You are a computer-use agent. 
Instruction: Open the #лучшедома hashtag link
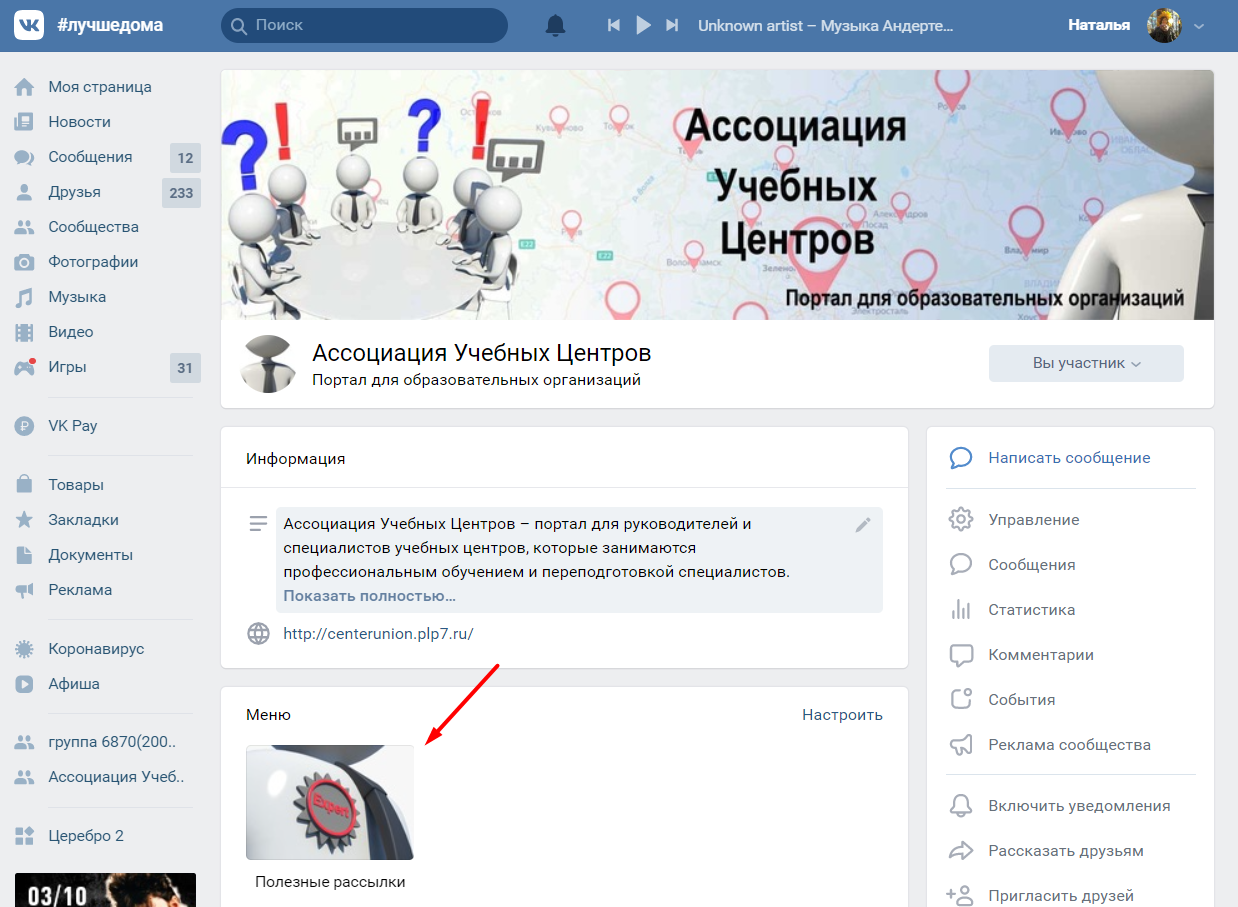pyautogui.click(x=110, y=25)
